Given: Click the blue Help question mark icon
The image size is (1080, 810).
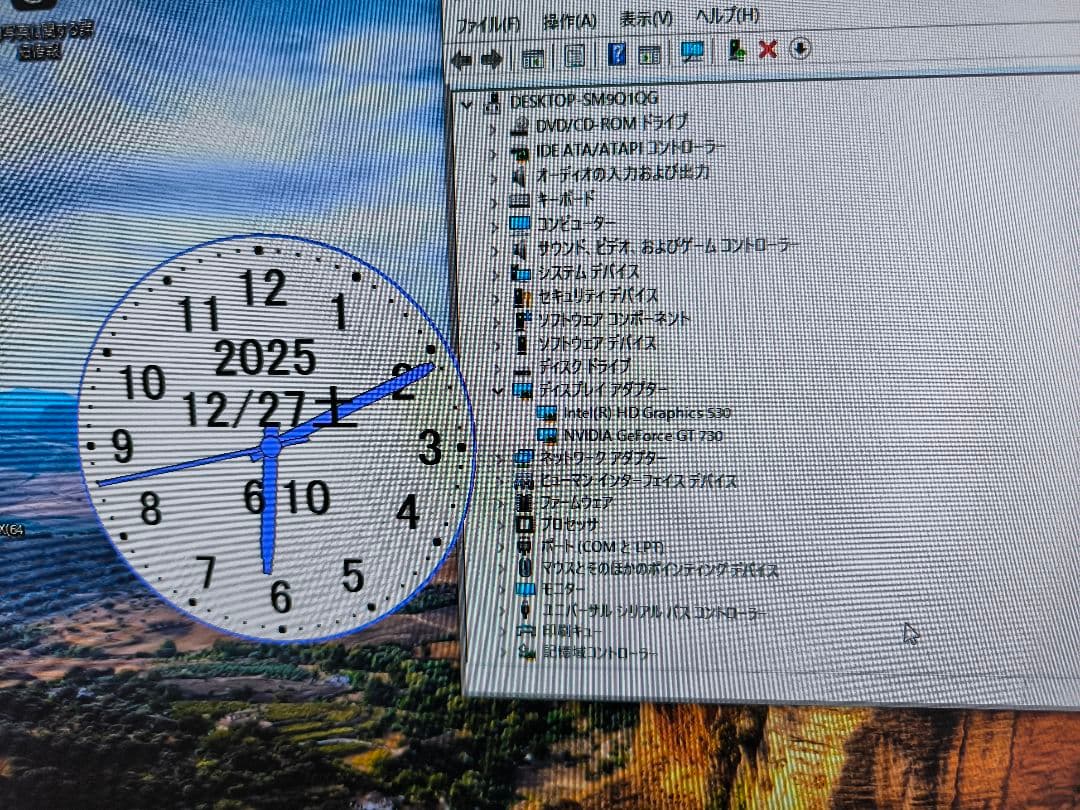Looking at the screenshot, I should pyautogui.click(x=616, y=54).
